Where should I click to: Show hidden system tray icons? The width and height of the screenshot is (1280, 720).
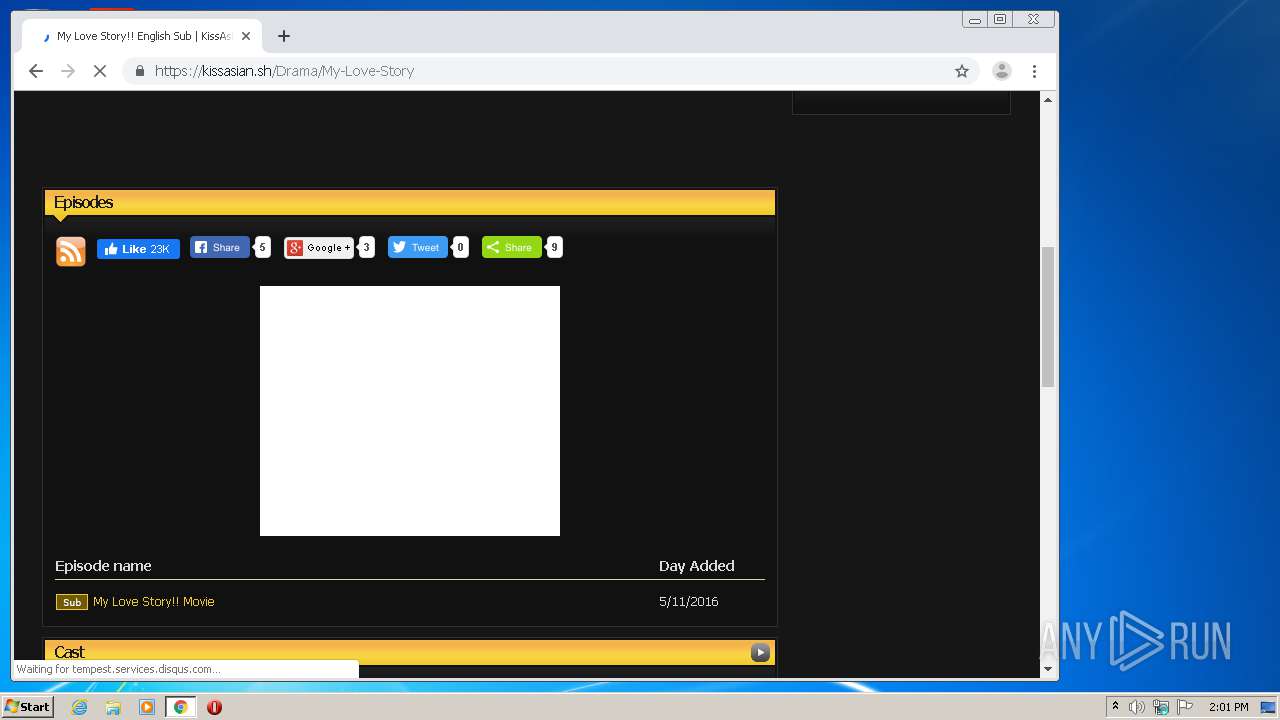1115,707
